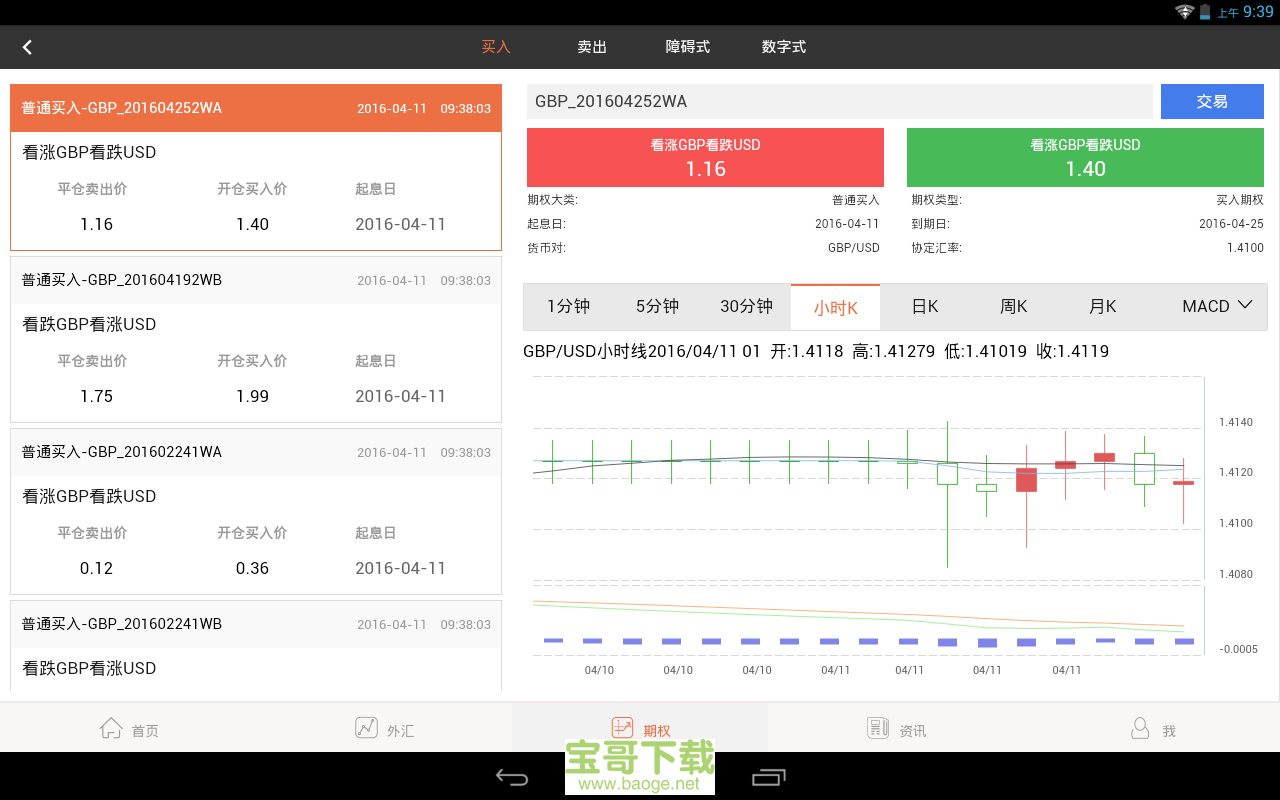Switch to the 数字式 tab
This screenshot has width=1280, height=800.
pyautogui.click(x=784, y=47)
